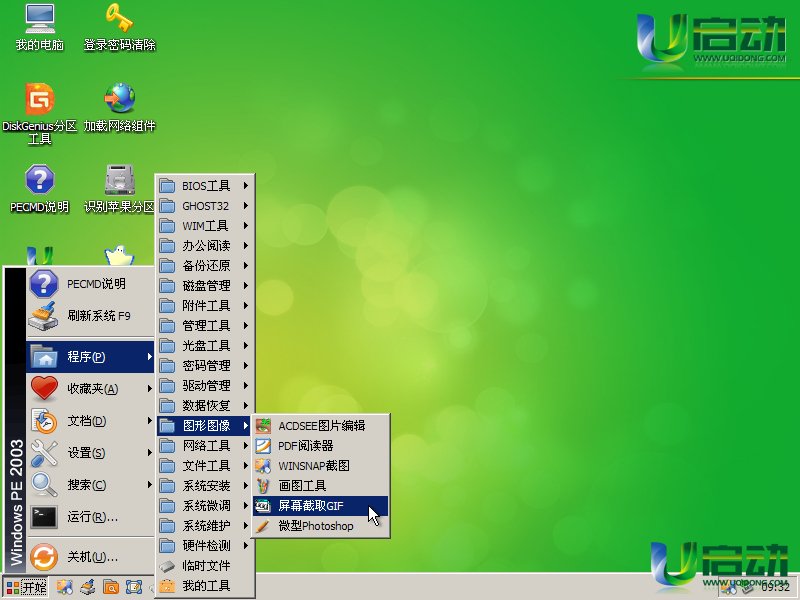
Task: Open PECMD说明 in the start menu
Action: [x=90, y=284]
